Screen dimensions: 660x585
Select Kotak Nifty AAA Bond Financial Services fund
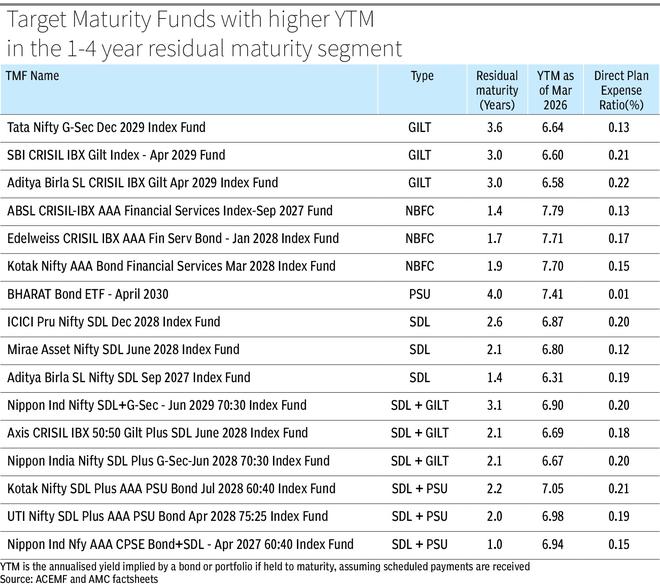pyautogui.click(x=165, y=266)
